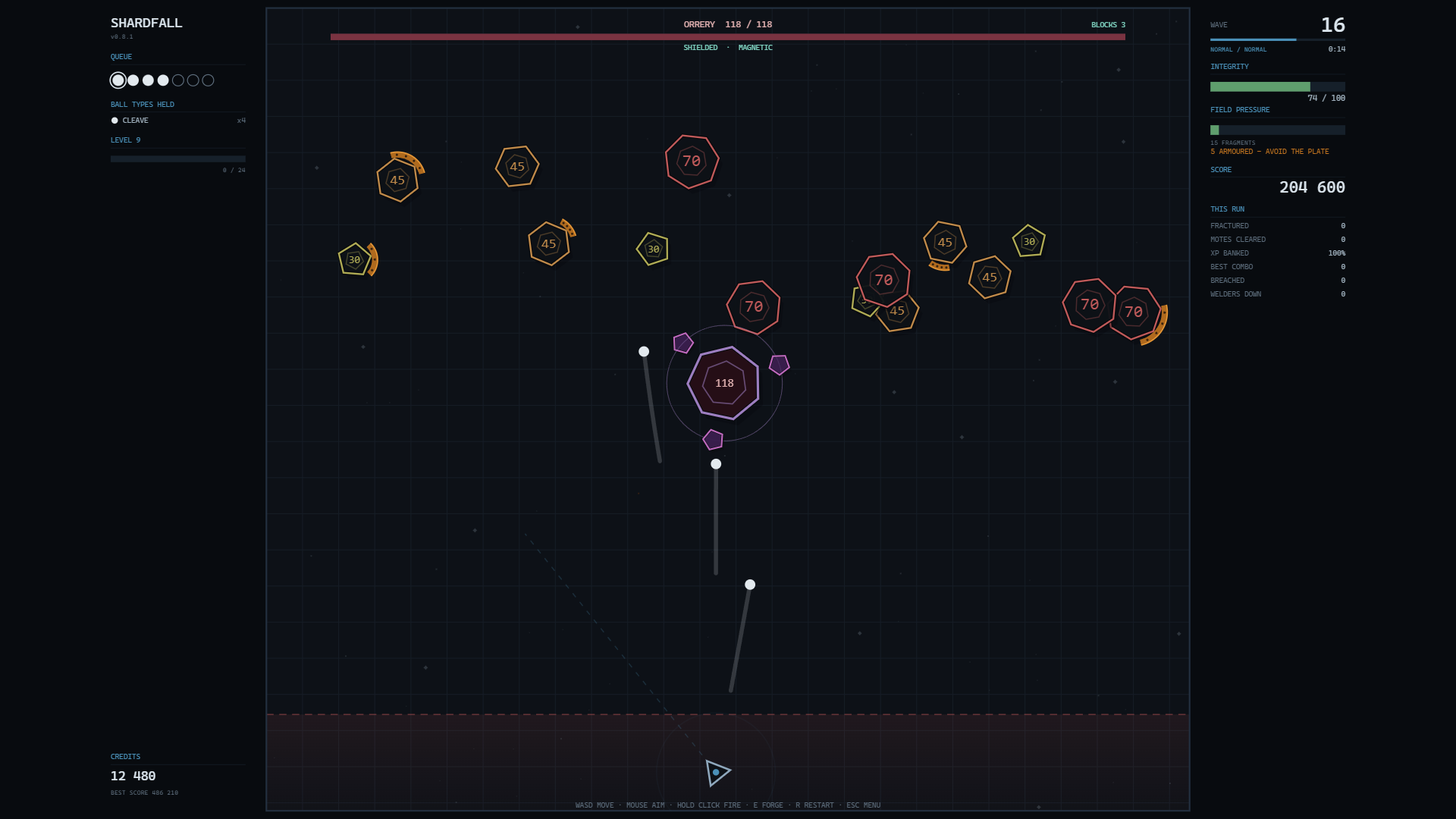Click the Level 9 experience bar
The image size is (1456, 819).
point(178,159)
